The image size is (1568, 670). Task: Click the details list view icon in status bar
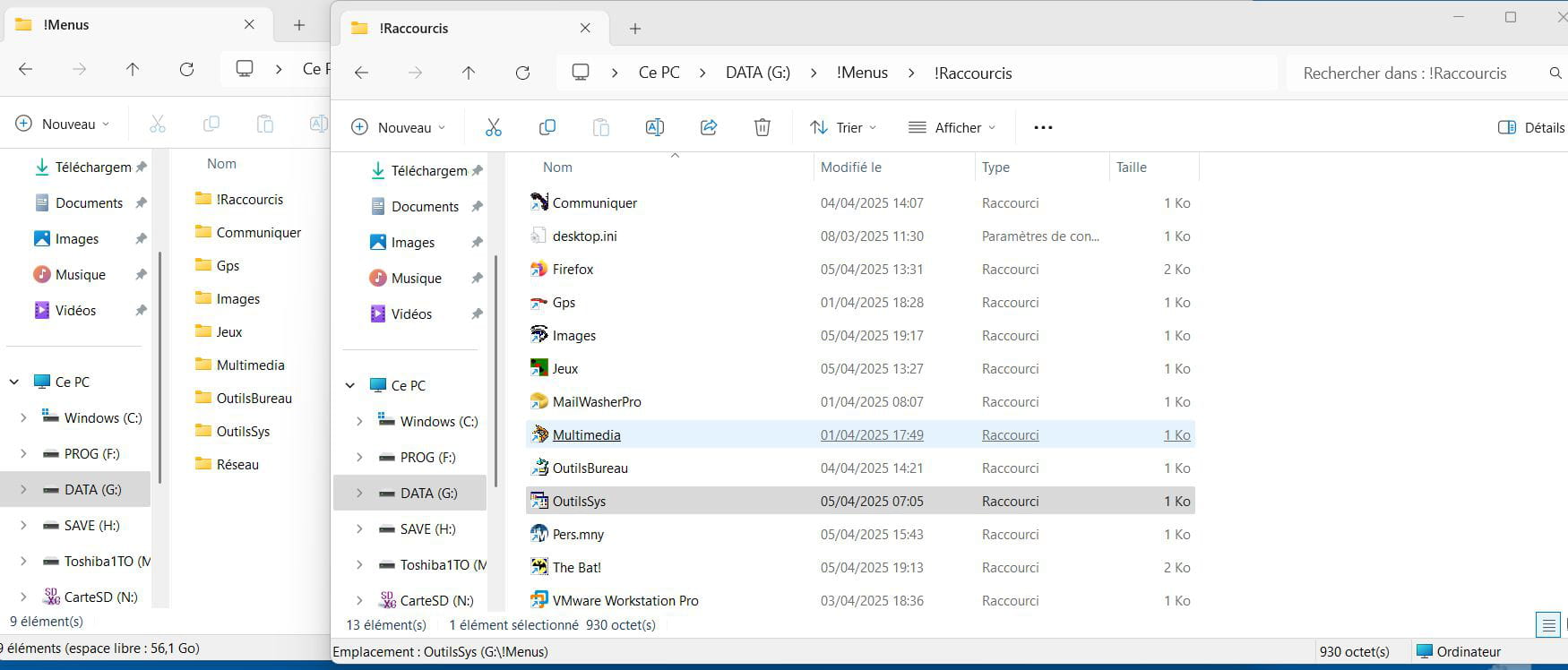click(x=1547, y=624)
